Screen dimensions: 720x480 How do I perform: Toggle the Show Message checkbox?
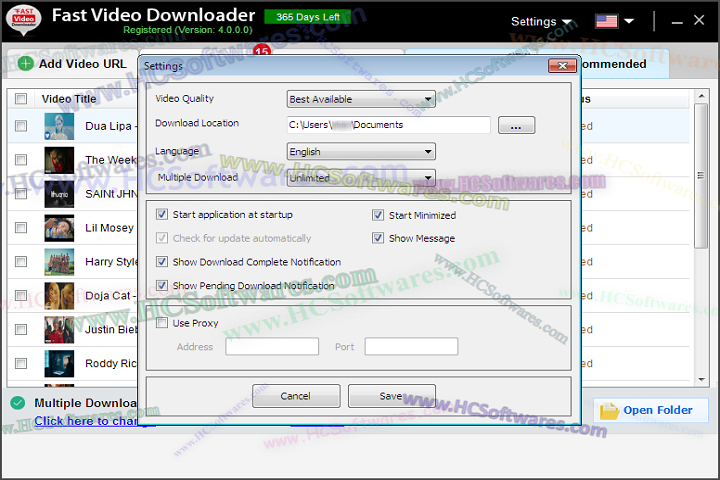coord(378,238)
